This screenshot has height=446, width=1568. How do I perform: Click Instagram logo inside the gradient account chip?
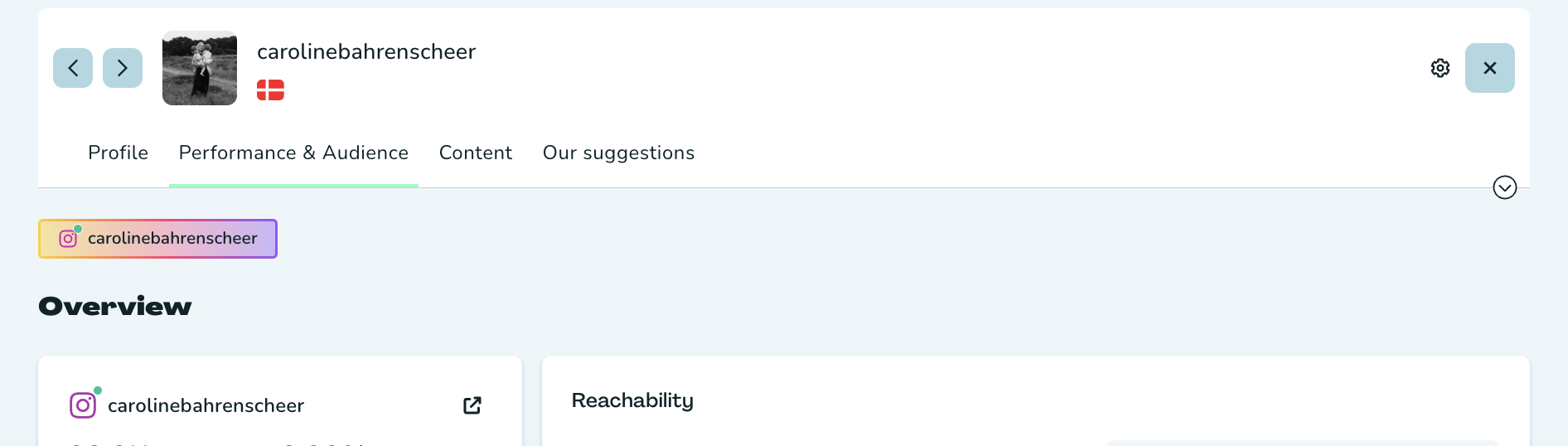pos(68,239)
